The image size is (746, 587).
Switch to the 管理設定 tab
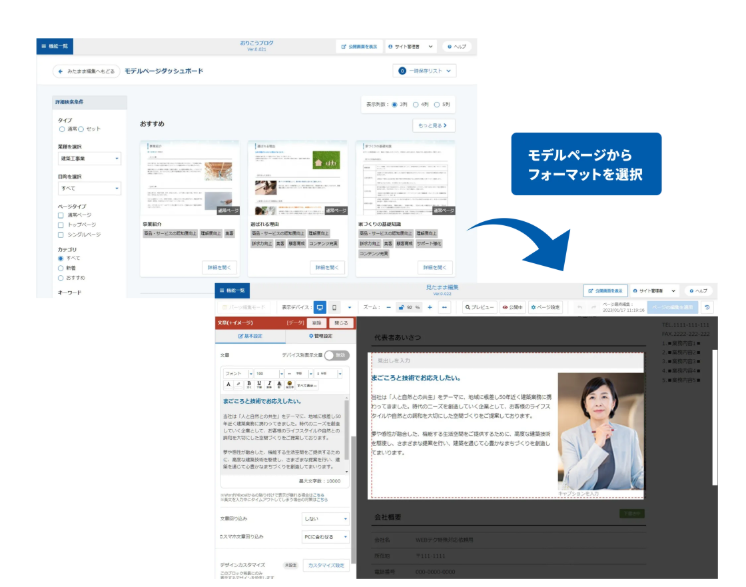click(319, 337)
